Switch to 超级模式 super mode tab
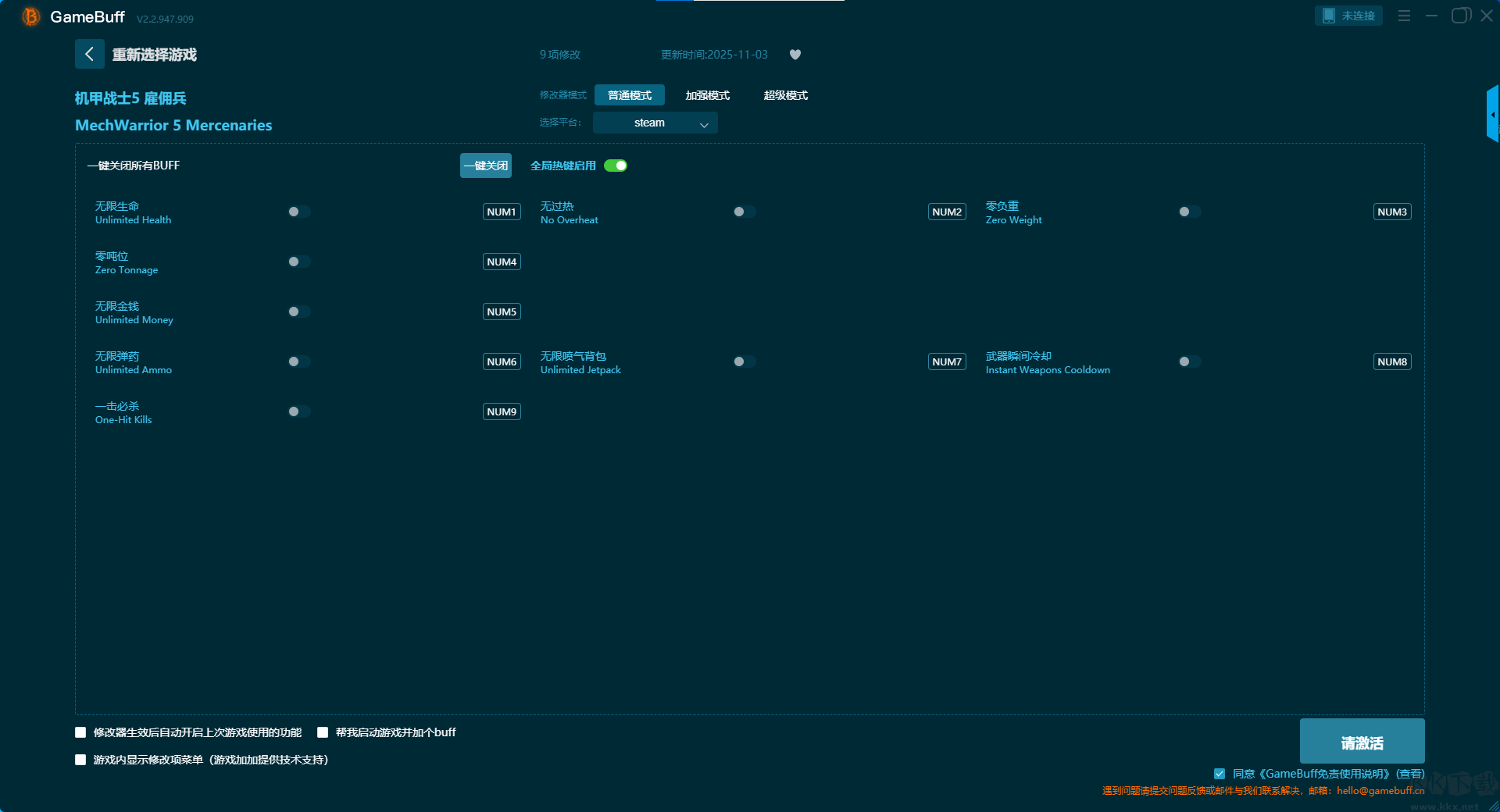Screen dimensions: 1500x812 coord(785,95)
